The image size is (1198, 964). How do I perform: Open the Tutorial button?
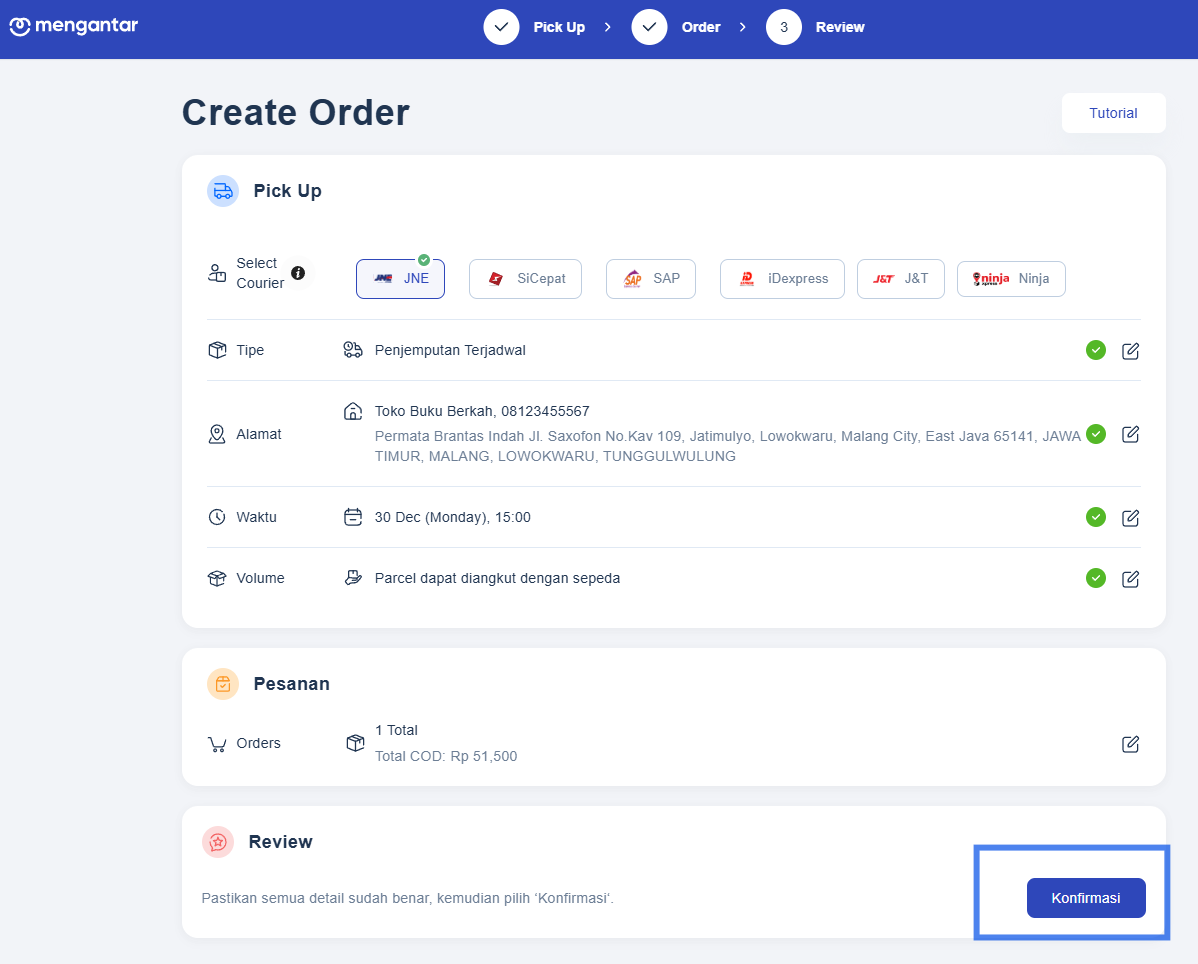pyautogui.click(x=1113, y=113)
